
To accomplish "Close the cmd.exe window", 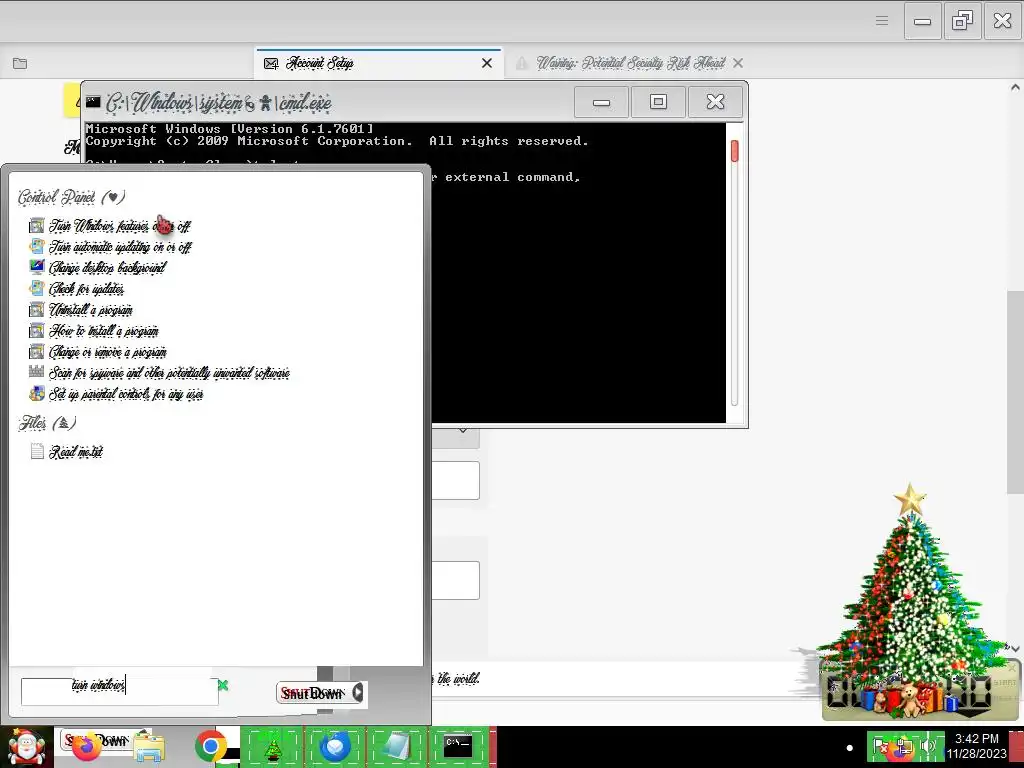I will (x=715, y=102).
